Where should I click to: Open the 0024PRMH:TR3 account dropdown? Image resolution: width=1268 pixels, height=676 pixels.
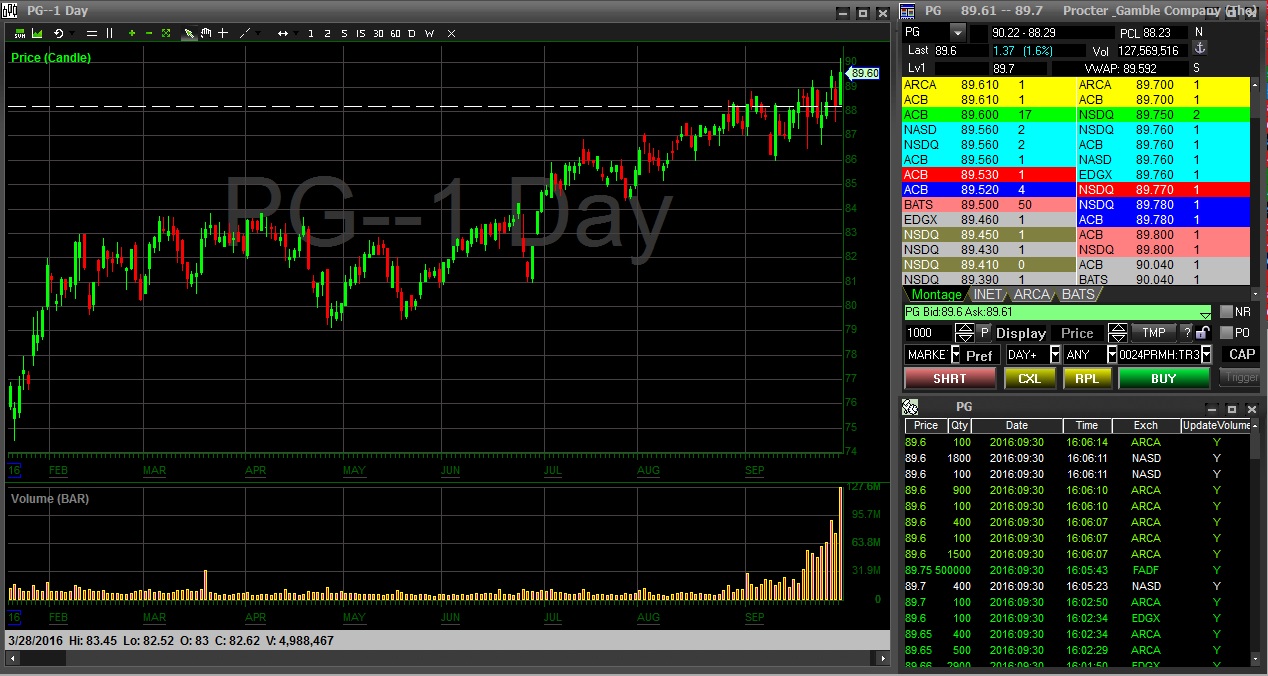(1206, 355)
